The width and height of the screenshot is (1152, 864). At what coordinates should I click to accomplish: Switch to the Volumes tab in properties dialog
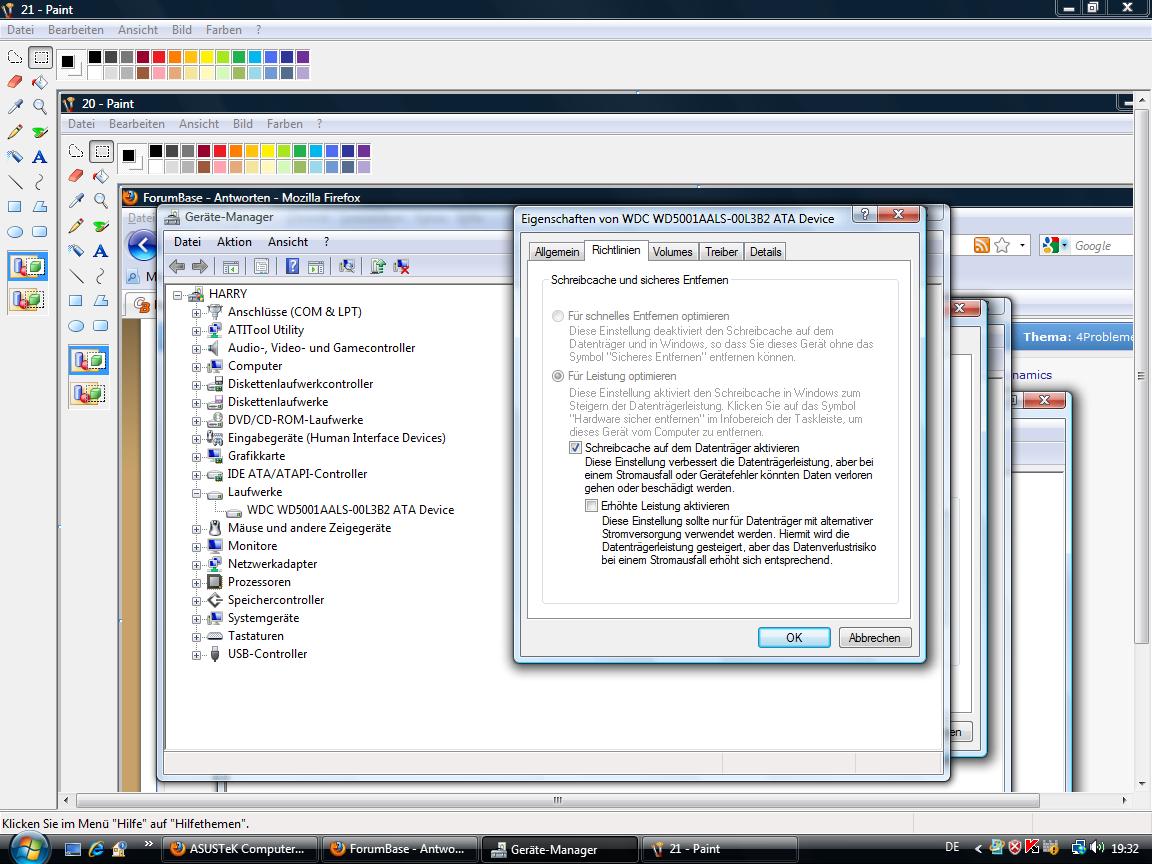click(672, 252)
